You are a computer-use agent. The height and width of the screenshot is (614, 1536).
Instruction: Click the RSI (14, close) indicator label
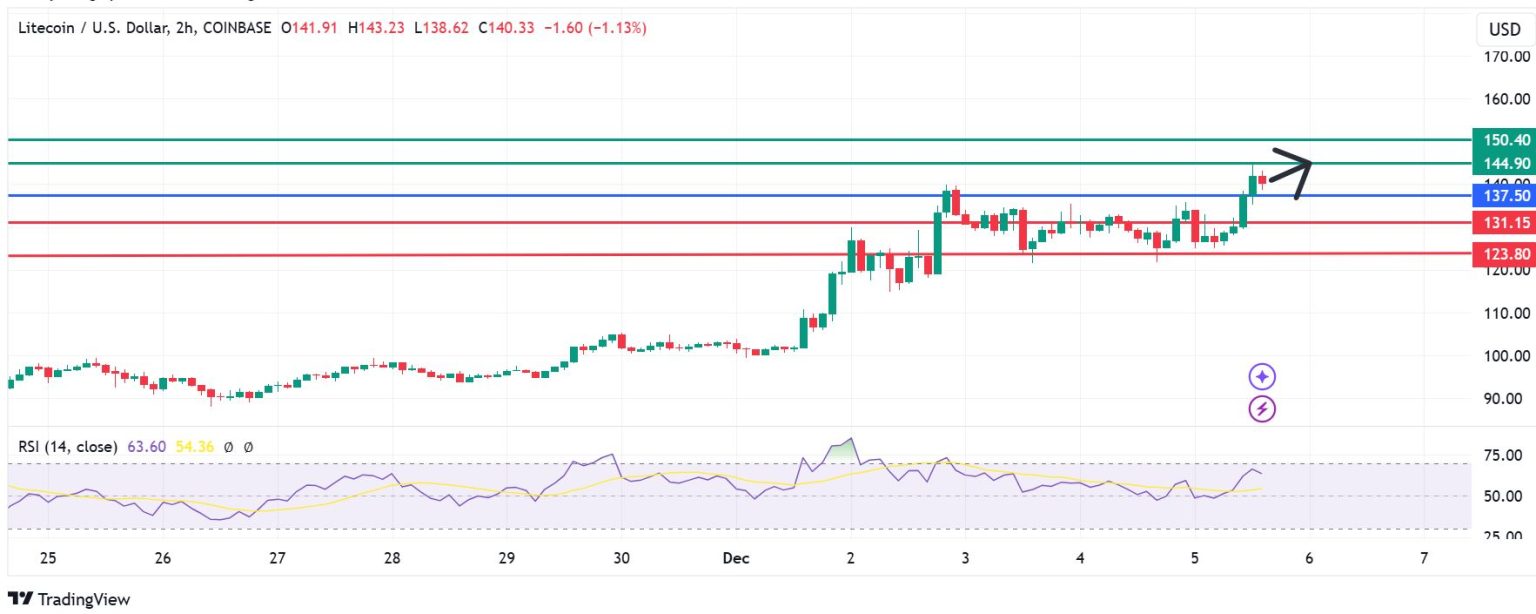[x=68, y=447]
